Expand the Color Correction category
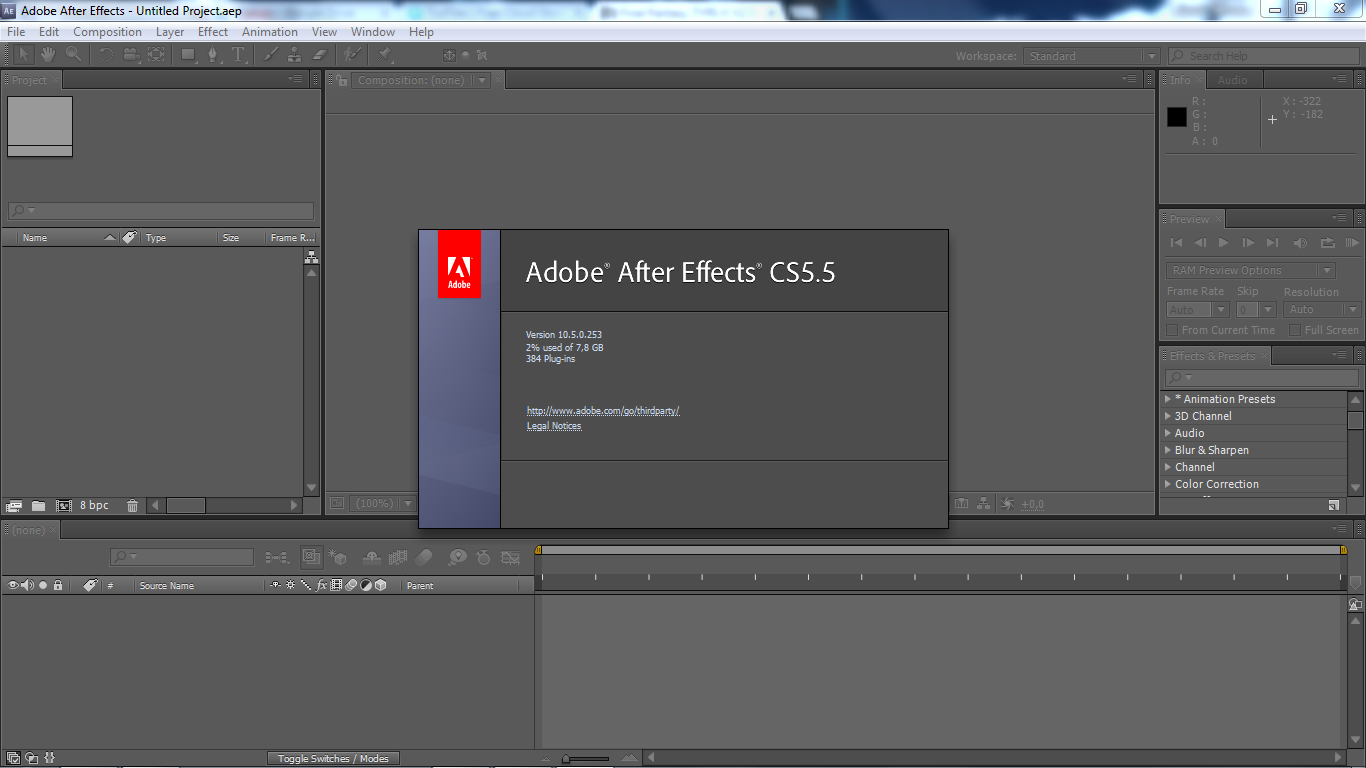1366x768 pixels. [1168, 484]
